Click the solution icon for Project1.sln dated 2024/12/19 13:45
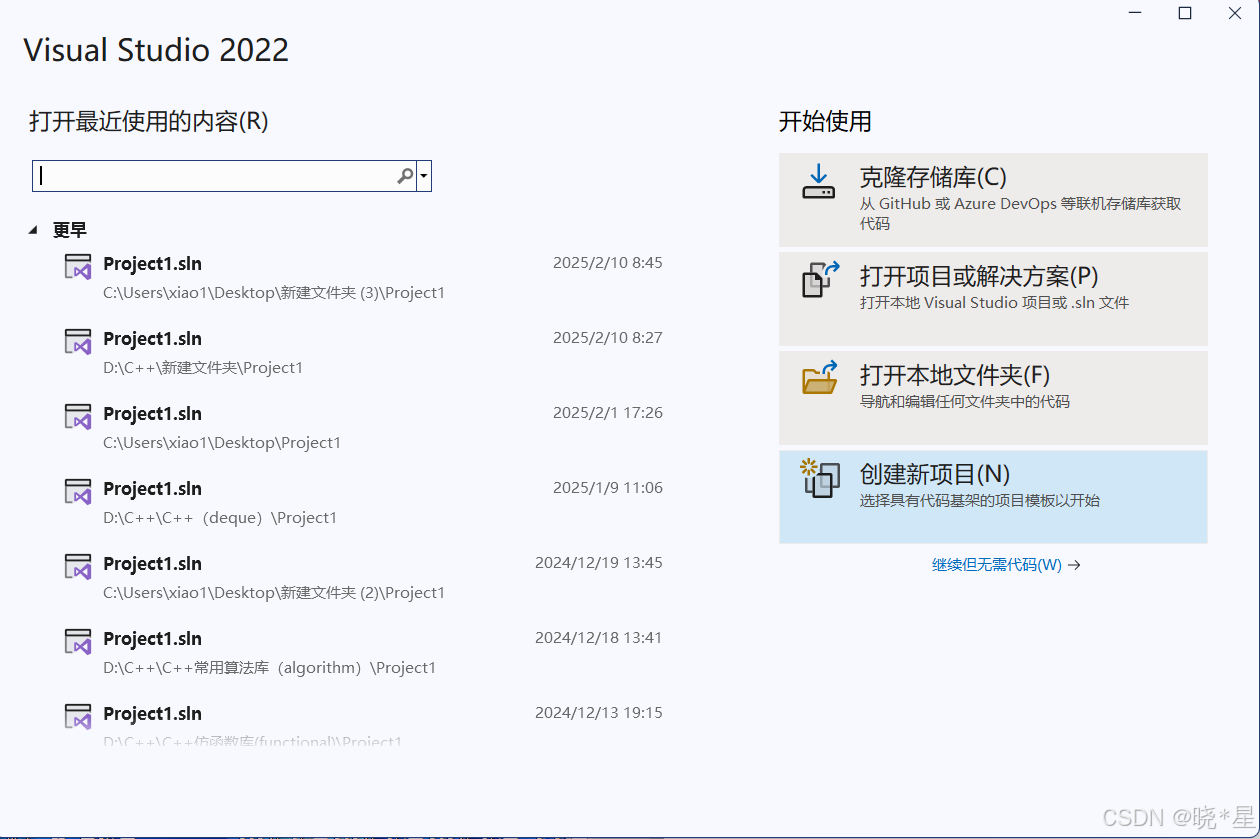 click(x=78, y=566)
